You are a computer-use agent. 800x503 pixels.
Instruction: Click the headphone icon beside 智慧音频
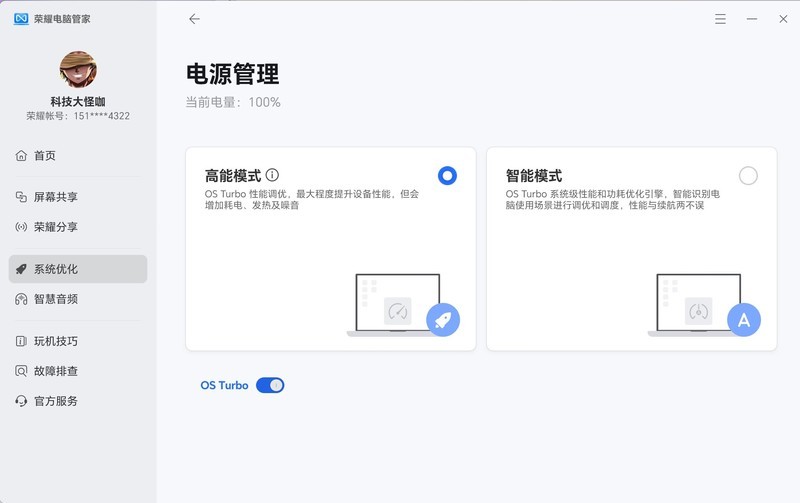coord(21,299)
